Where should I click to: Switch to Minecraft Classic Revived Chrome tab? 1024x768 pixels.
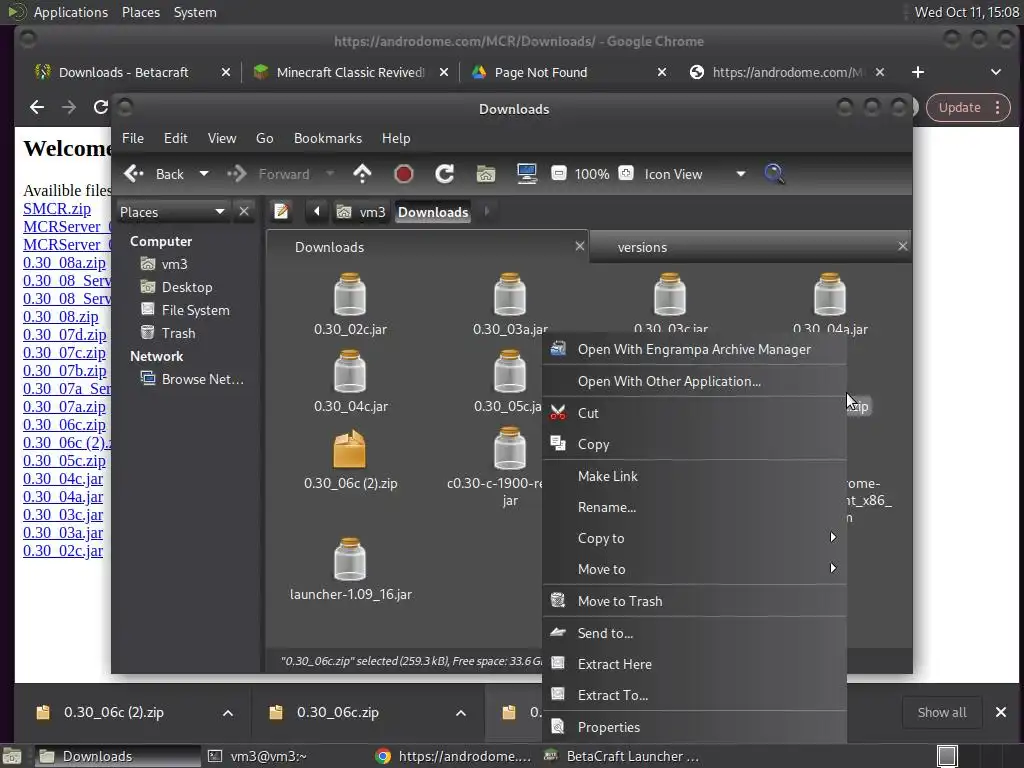click(351, 72)
